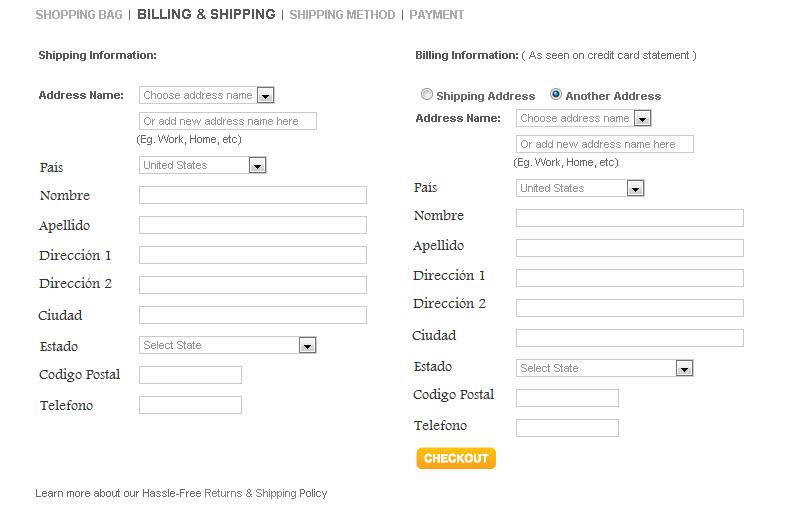Focus the shipping Apellido input field
The height and width of the screenshot is (510, 807).
coord(252,226)
